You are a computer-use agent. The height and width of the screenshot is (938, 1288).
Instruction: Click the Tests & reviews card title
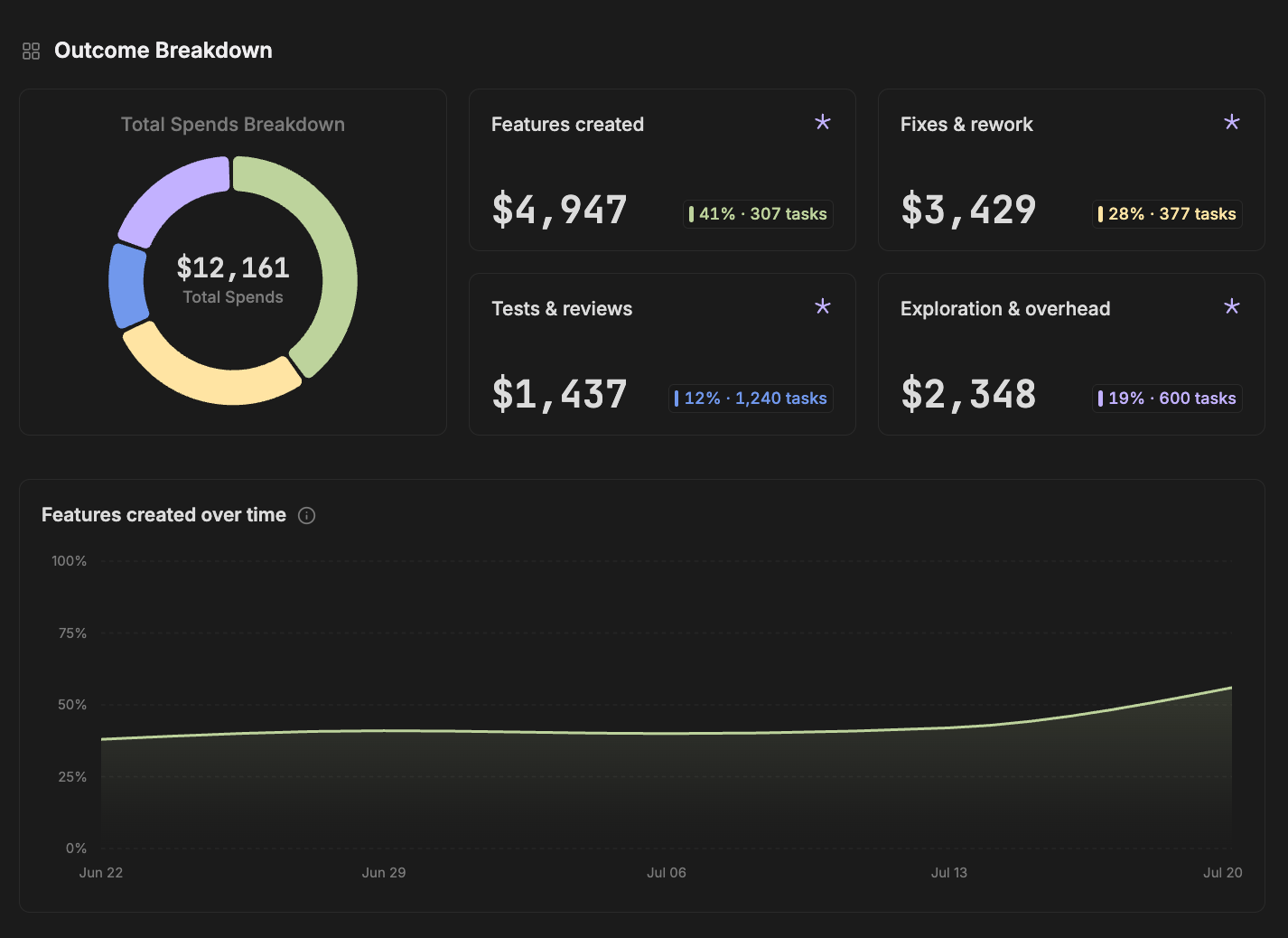562,309
